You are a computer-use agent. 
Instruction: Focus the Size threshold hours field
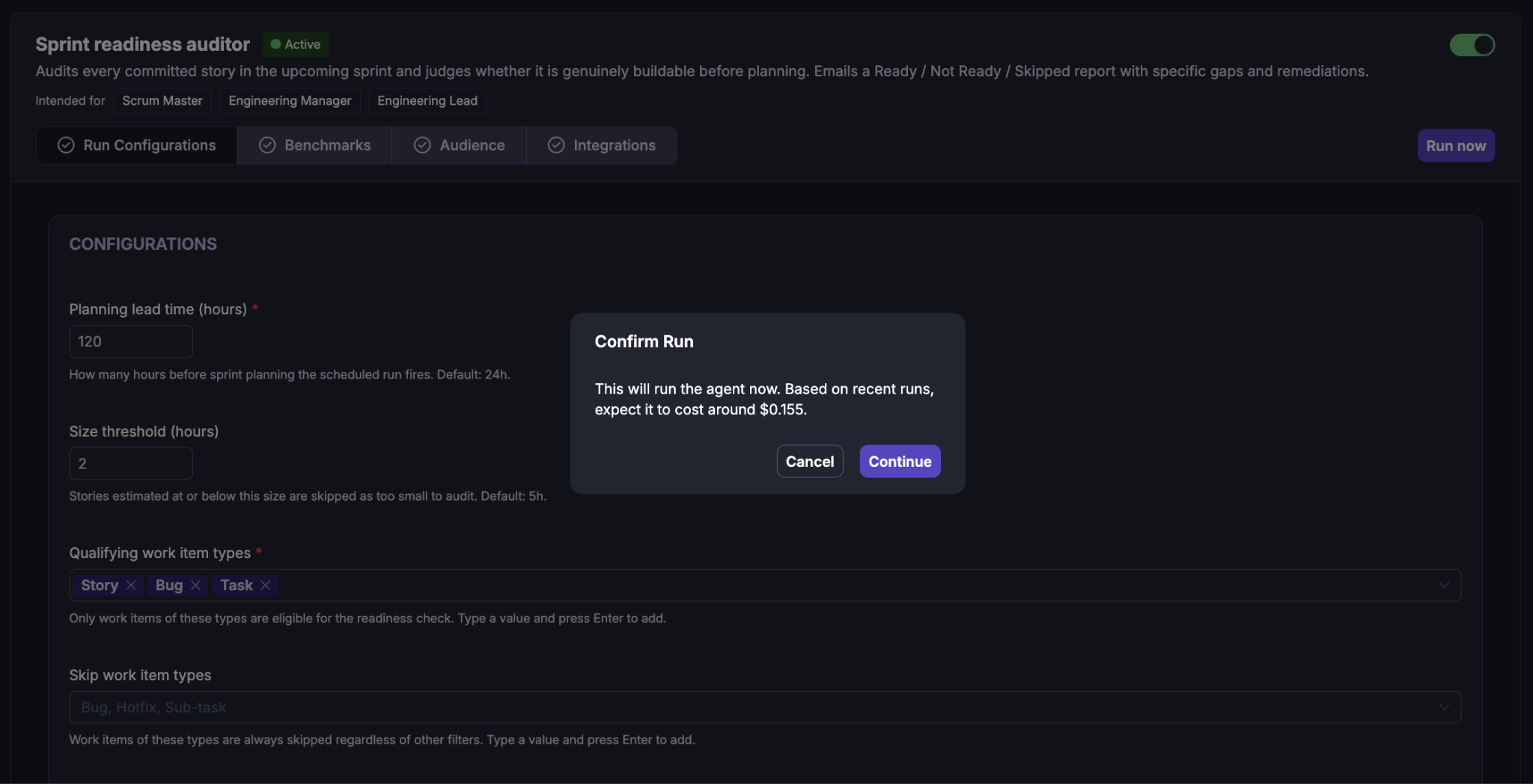tap(131, 463)
